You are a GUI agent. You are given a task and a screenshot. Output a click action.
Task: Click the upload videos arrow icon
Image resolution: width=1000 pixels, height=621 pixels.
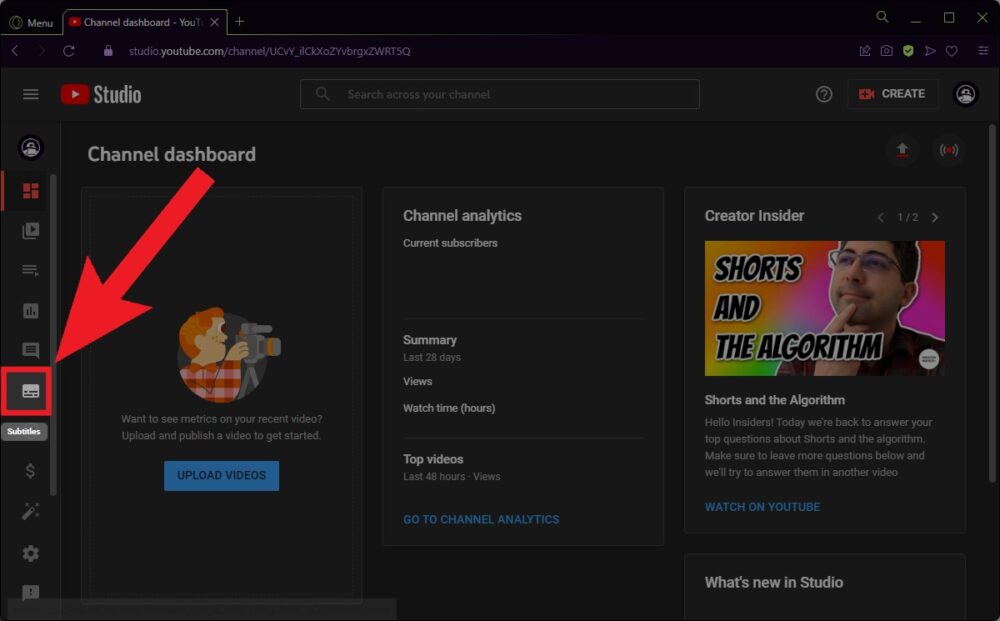point(902,150)
